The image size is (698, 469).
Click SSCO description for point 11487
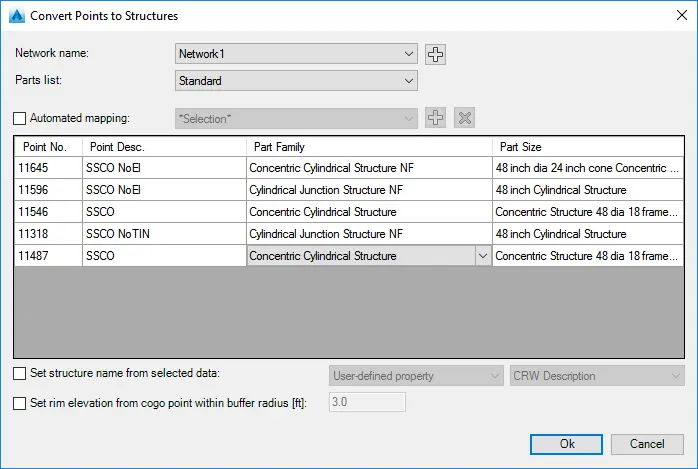tap(164, 256)
